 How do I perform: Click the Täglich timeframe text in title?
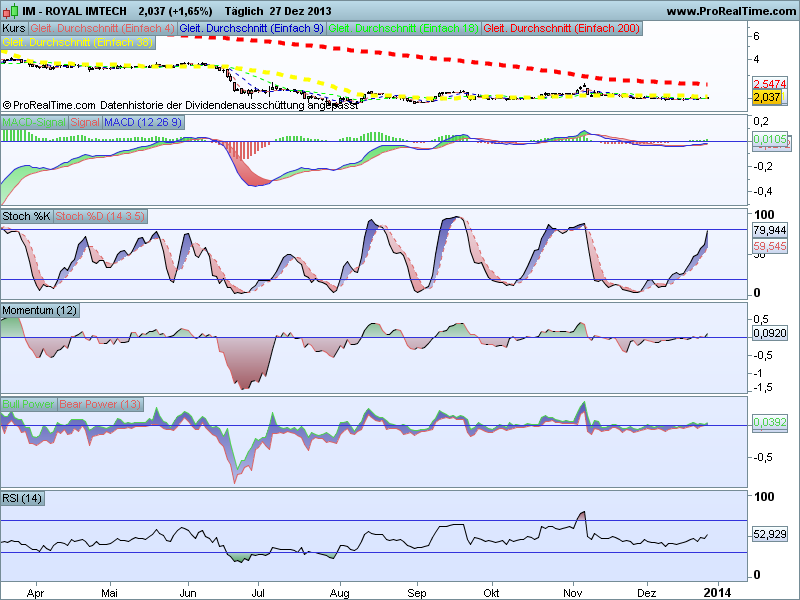click(244, 11)
